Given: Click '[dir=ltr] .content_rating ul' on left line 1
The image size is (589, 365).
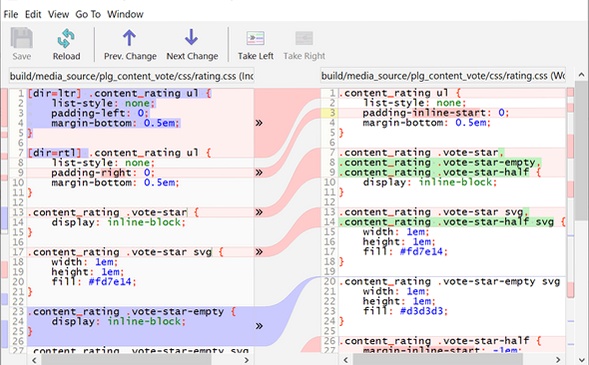Looking at the screenshot, I should (x=113, y=93).
